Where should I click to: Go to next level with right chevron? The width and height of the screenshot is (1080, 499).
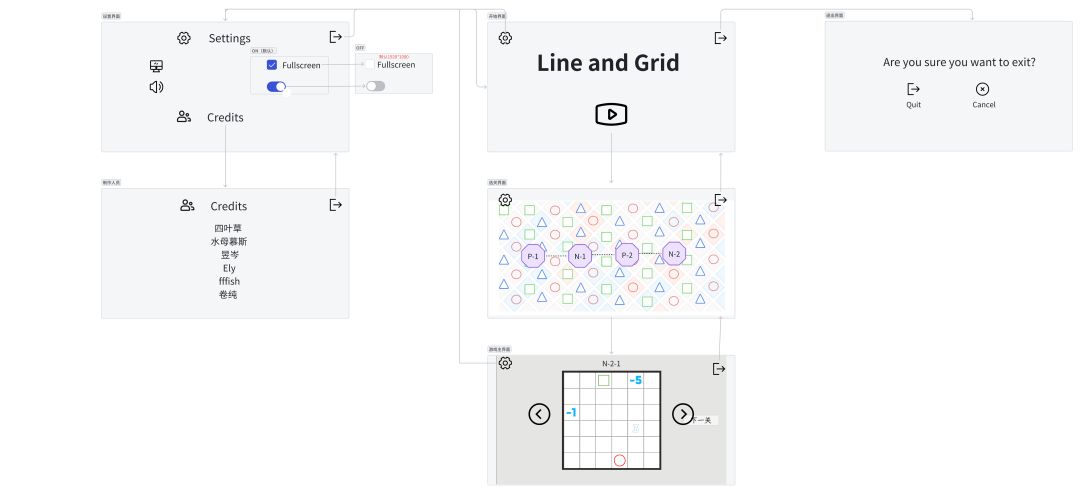point(683,413)
